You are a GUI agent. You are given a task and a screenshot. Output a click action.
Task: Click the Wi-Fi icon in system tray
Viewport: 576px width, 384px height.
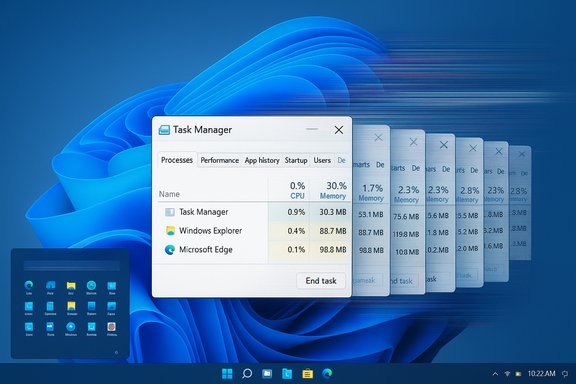click(x=507, y=374)
